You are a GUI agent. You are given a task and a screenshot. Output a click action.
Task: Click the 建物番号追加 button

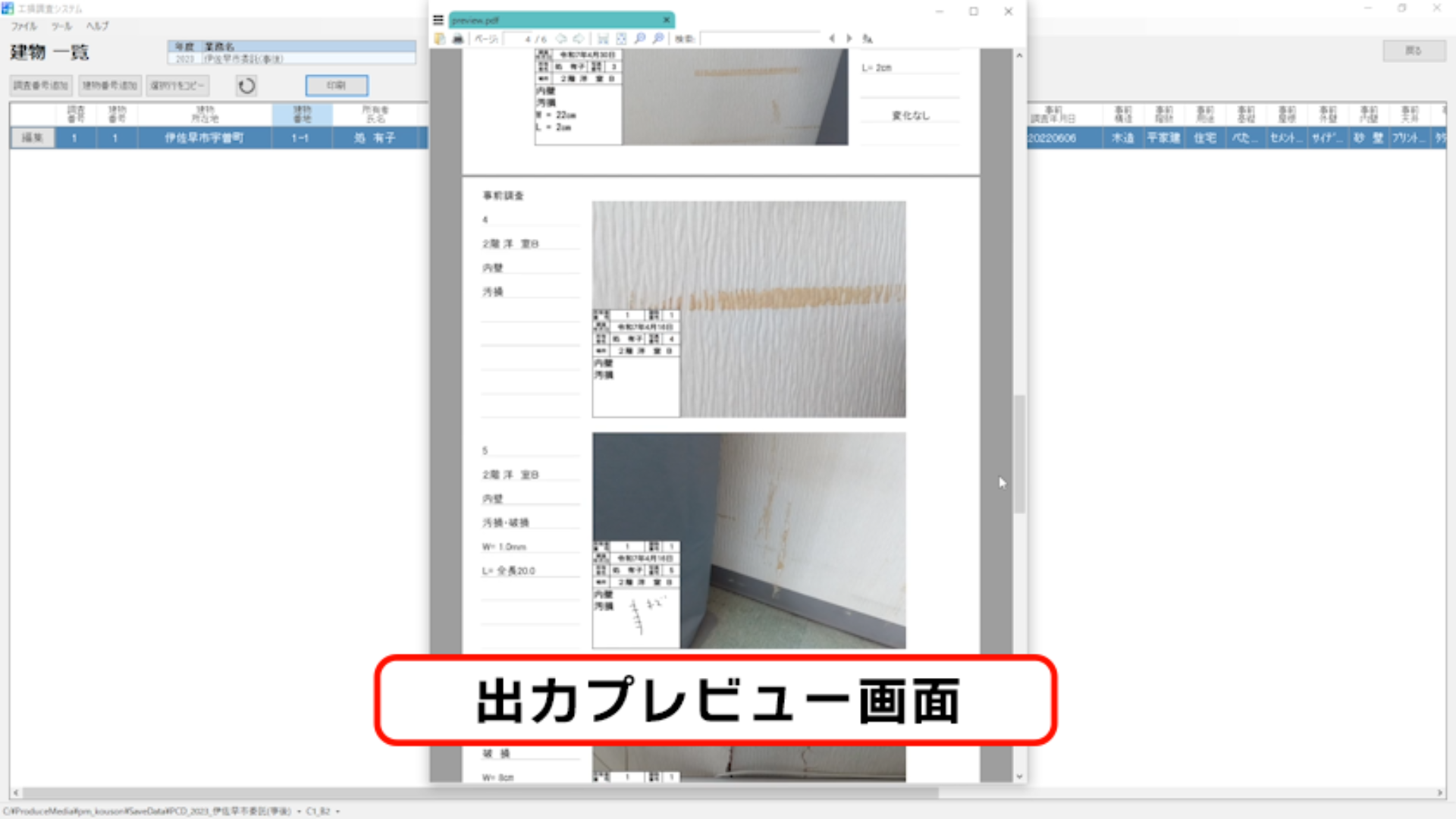[x=110, y=86]
